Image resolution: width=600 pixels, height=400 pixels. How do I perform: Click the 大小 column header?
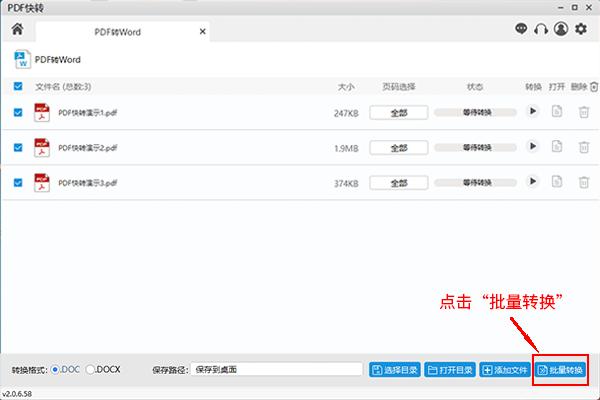tap(346, 87)
